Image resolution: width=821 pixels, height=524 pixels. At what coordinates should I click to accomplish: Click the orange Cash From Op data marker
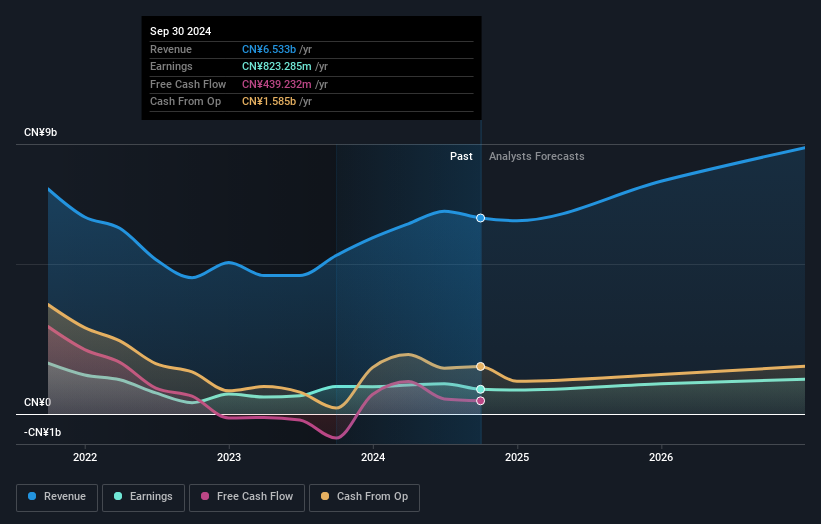pos(480,366)
